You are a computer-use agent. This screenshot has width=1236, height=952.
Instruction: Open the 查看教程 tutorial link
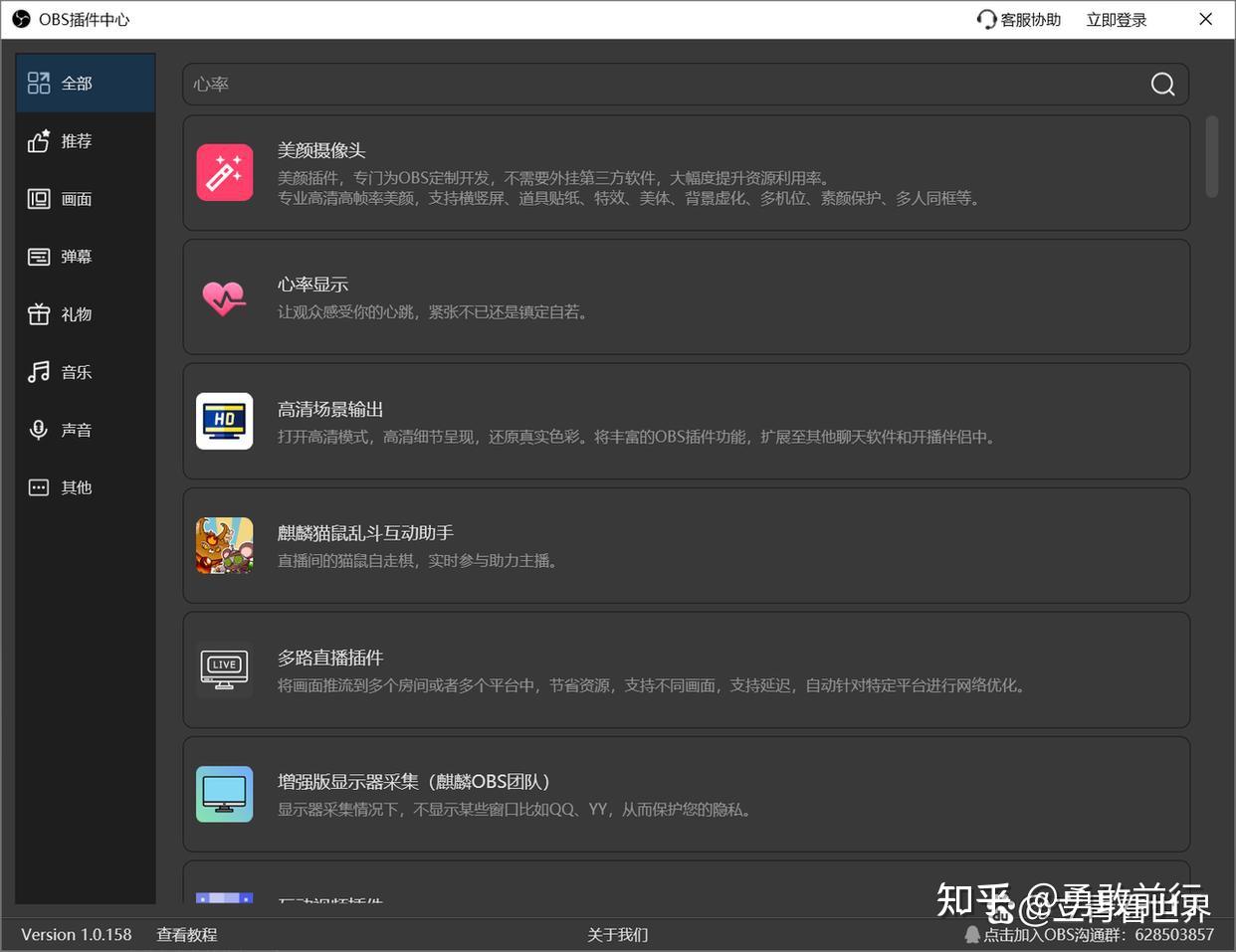186,935
